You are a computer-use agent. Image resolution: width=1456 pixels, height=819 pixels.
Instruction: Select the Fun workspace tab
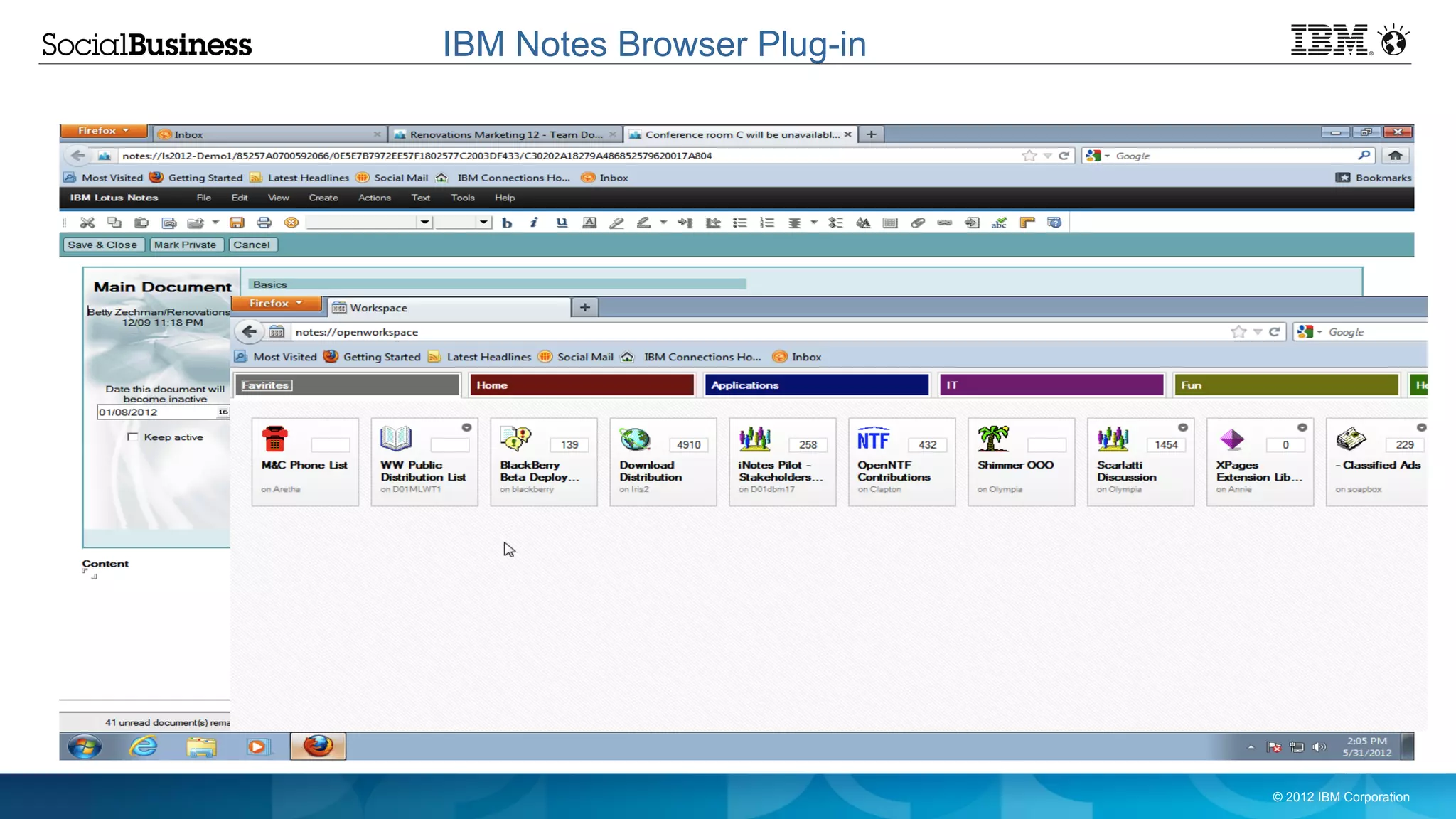click(1286, 385)
